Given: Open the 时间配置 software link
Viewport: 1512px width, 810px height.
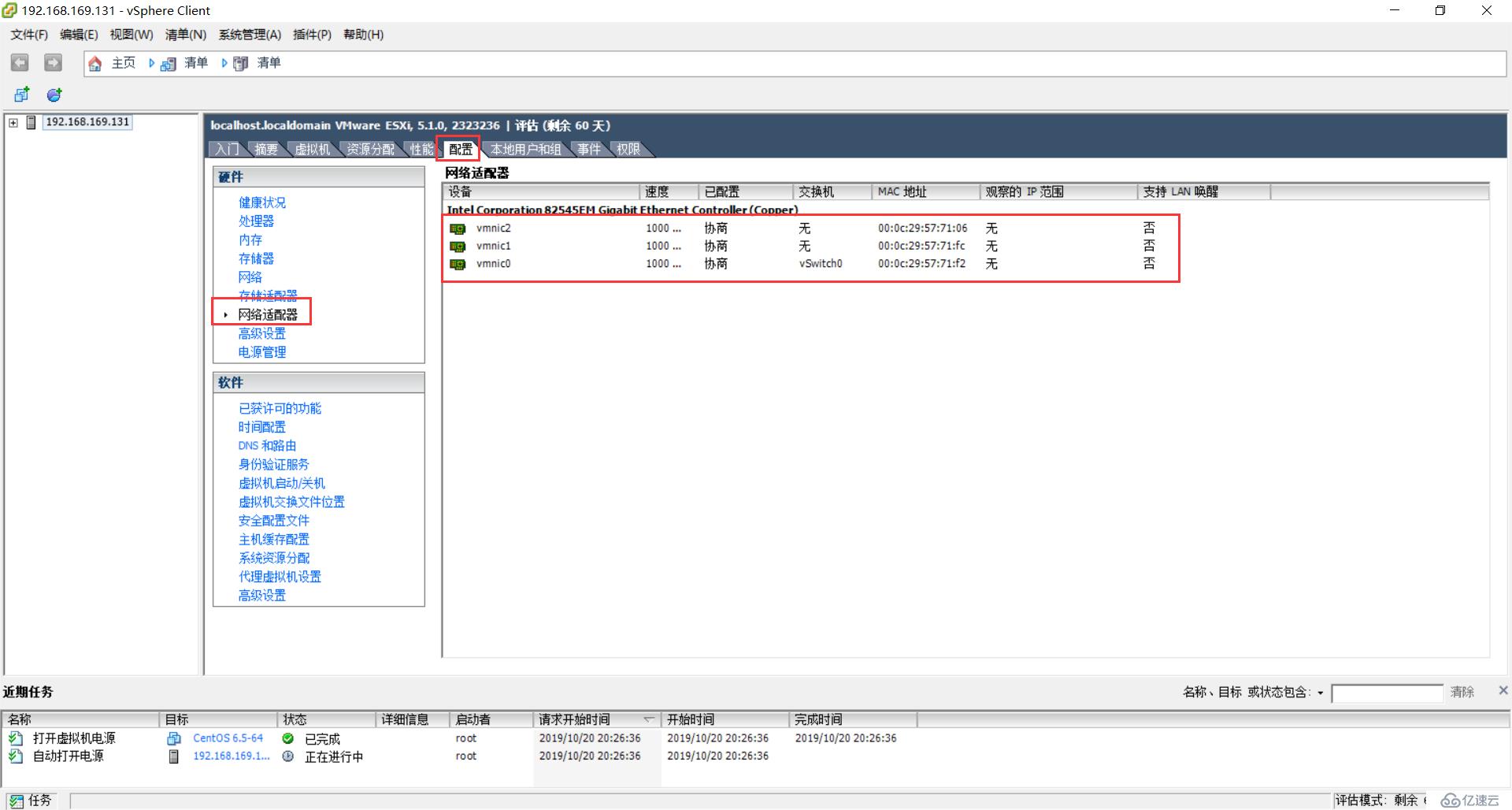Looking at the screenshot, I should 262,427.
